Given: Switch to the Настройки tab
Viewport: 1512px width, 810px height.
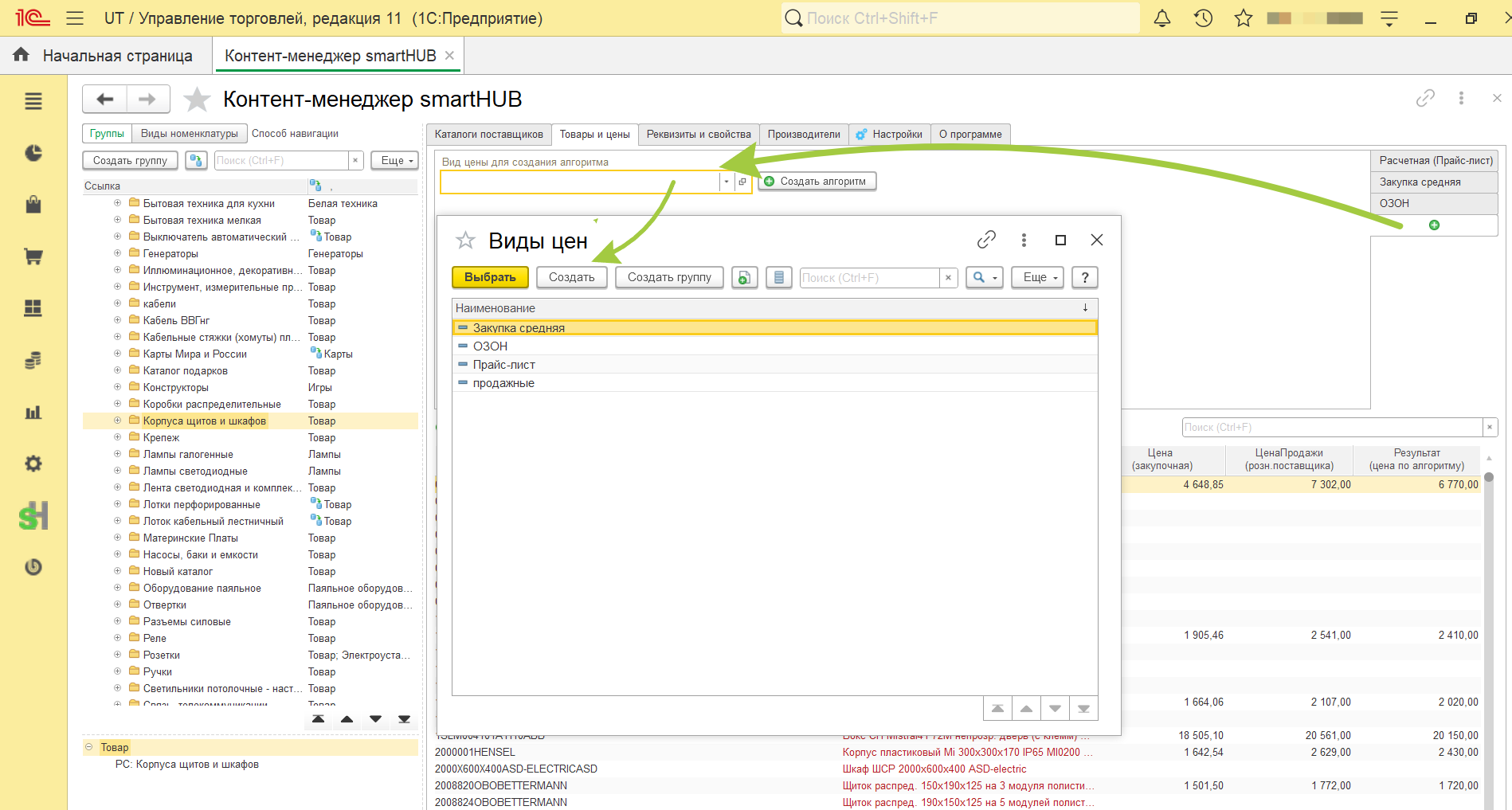Looking at the screenshot, I should (x=889, y=134).
